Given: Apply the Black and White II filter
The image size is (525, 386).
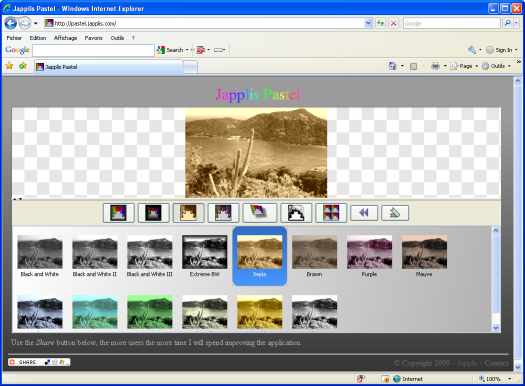Looking at the screenshot, I should coord(95,256).
